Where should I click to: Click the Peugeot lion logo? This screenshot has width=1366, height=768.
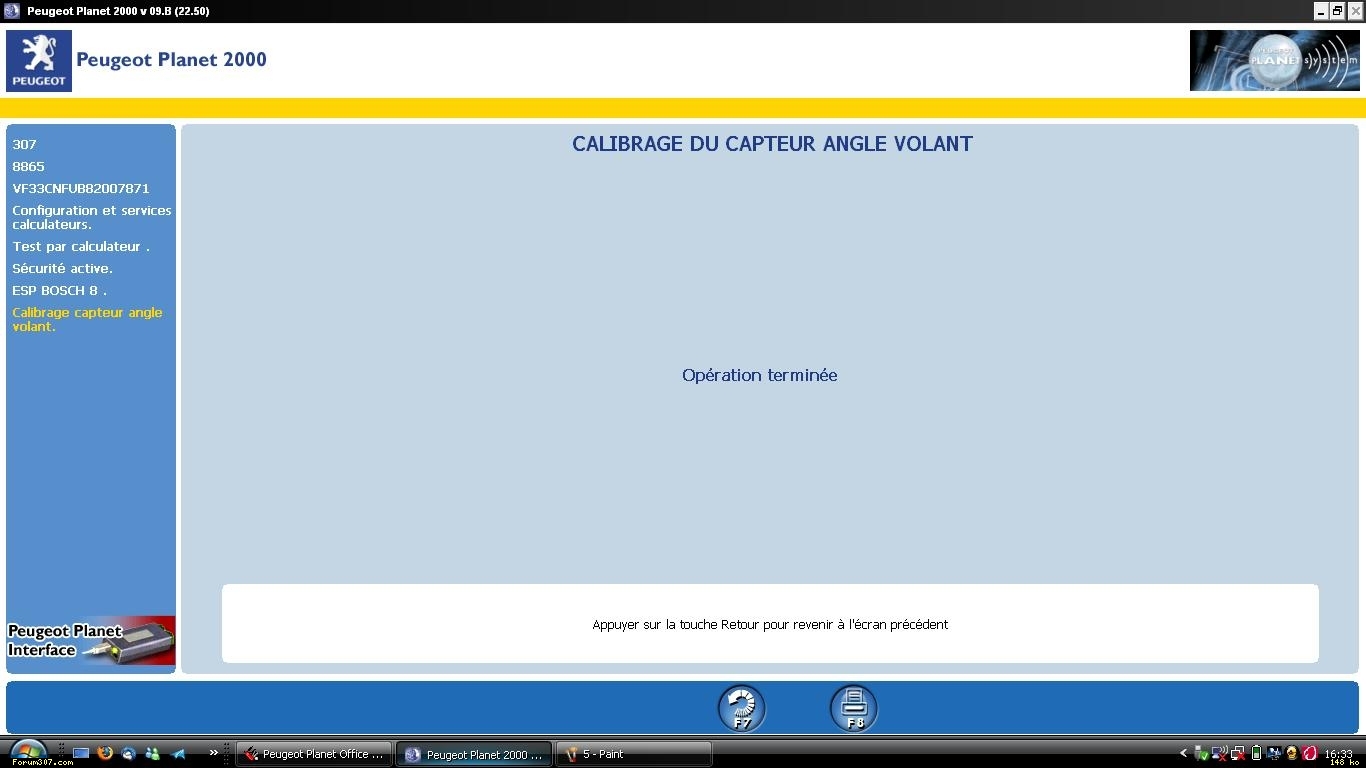click(39, 61)
